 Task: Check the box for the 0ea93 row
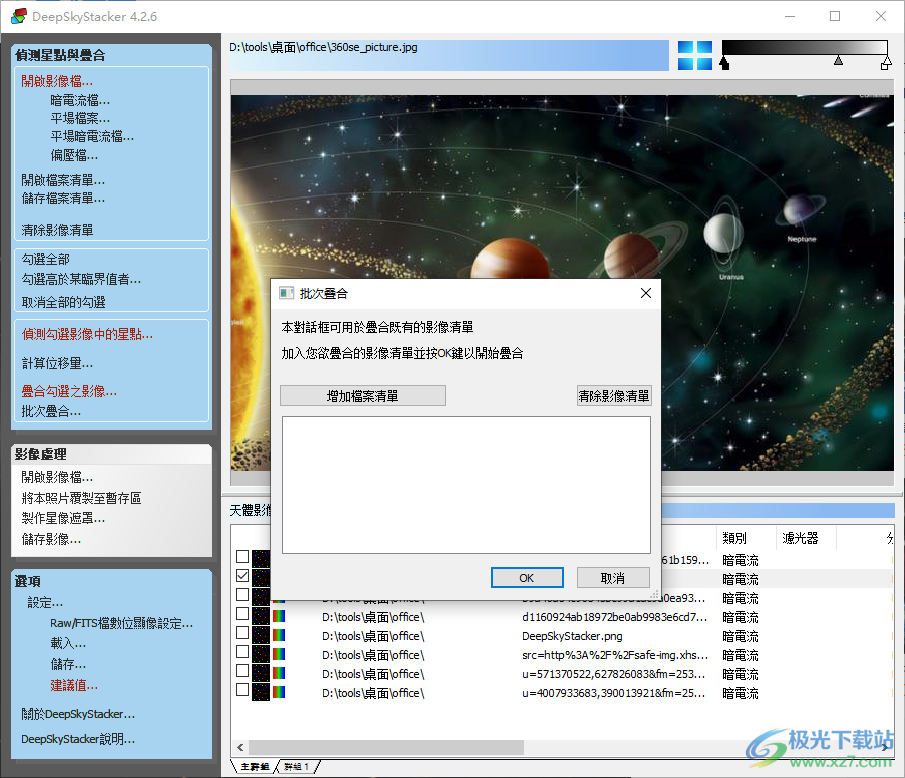[x=242, y=594]
